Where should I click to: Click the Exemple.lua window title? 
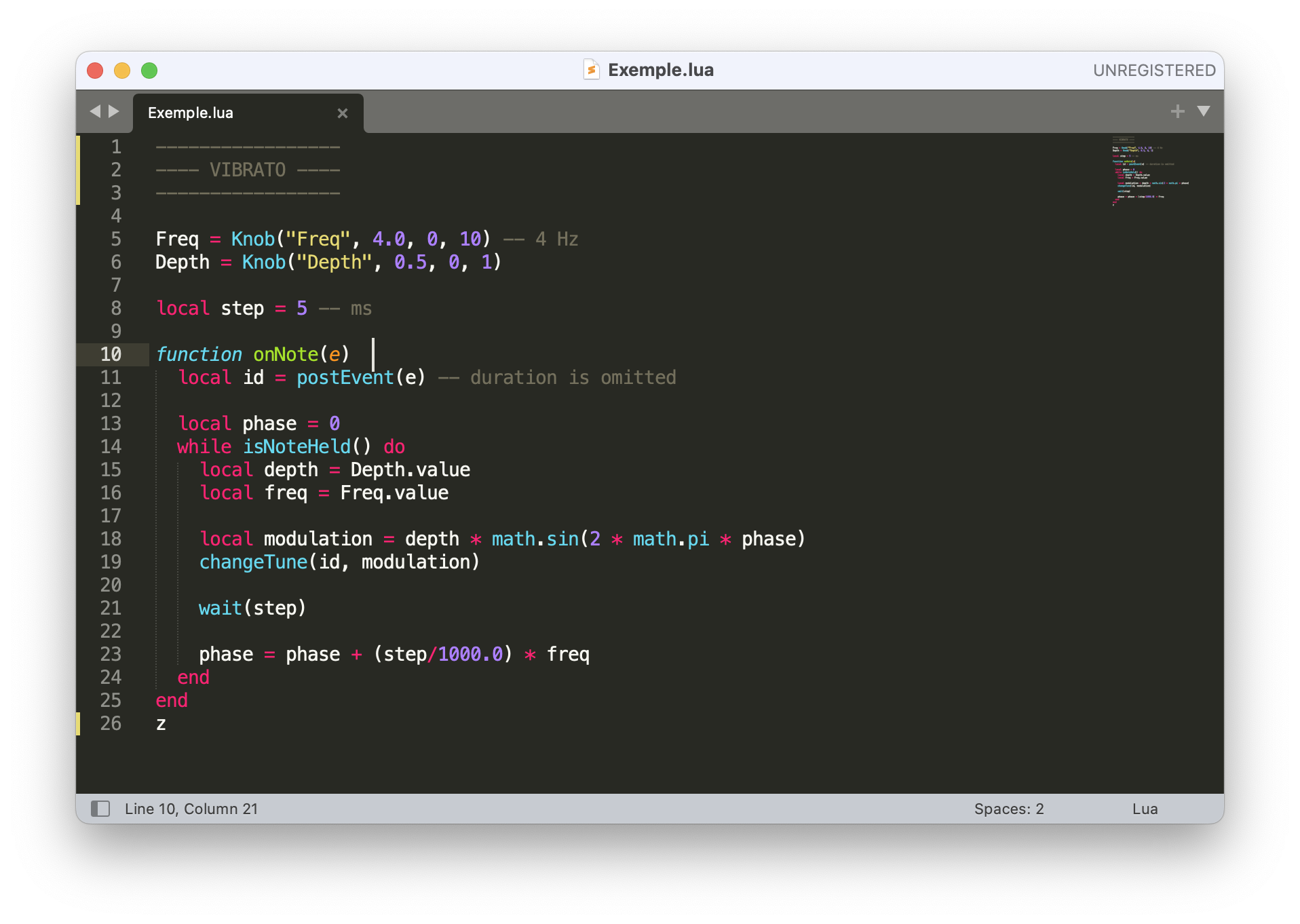coord(661,70)
